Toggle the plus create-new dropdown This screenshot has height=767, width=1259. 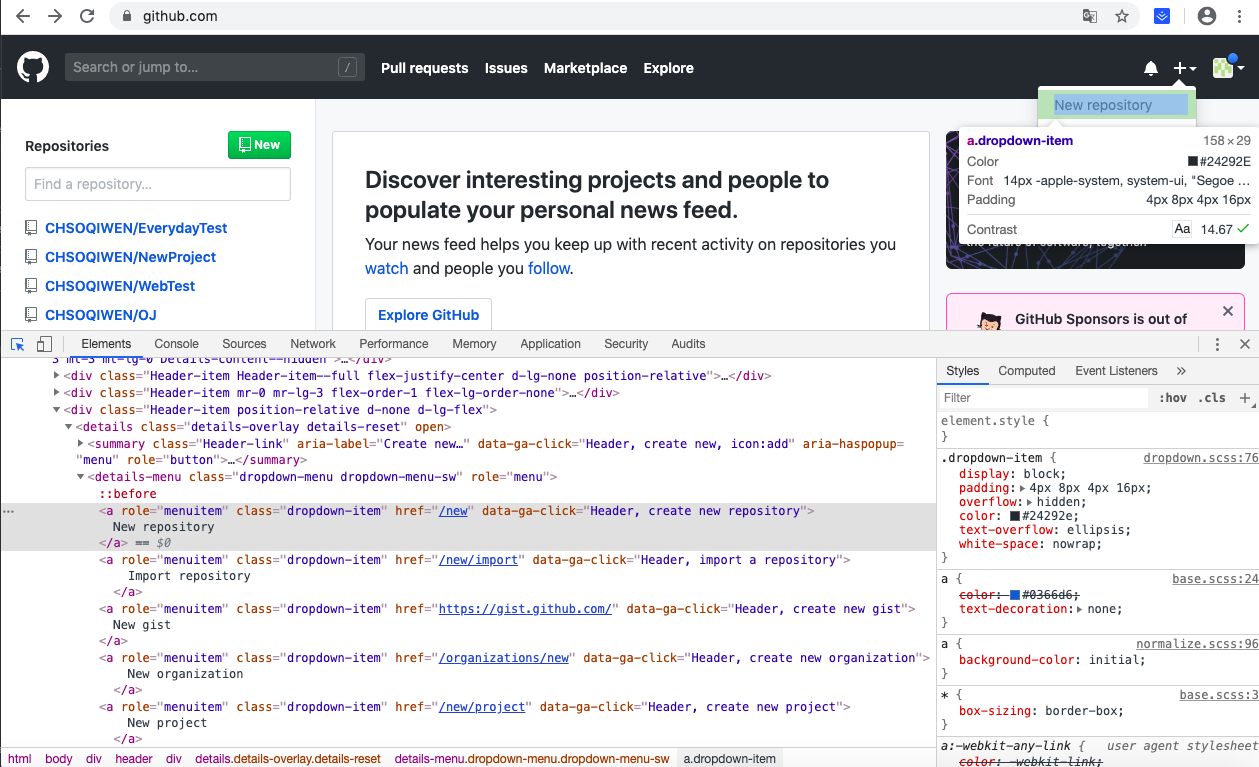[1185, 68]
